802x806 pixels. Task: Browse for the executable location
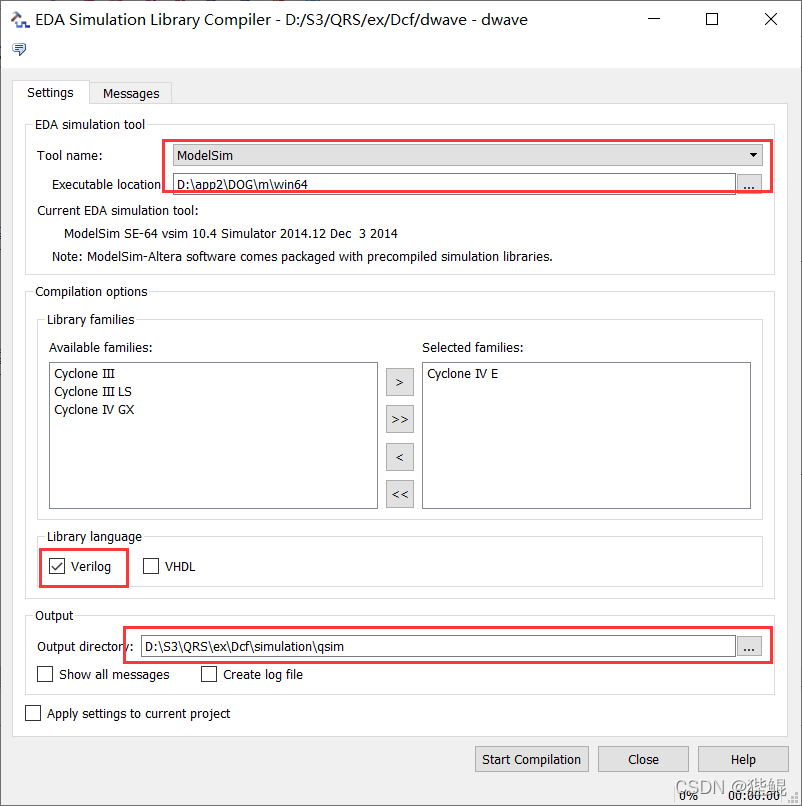(749, 185)
